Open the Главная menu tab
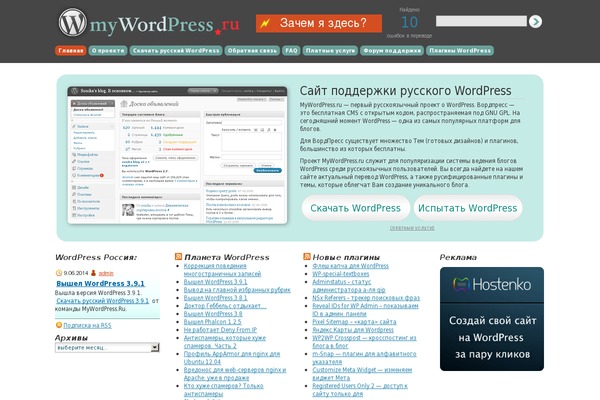 pyautogui.click(x=71, y=51)
